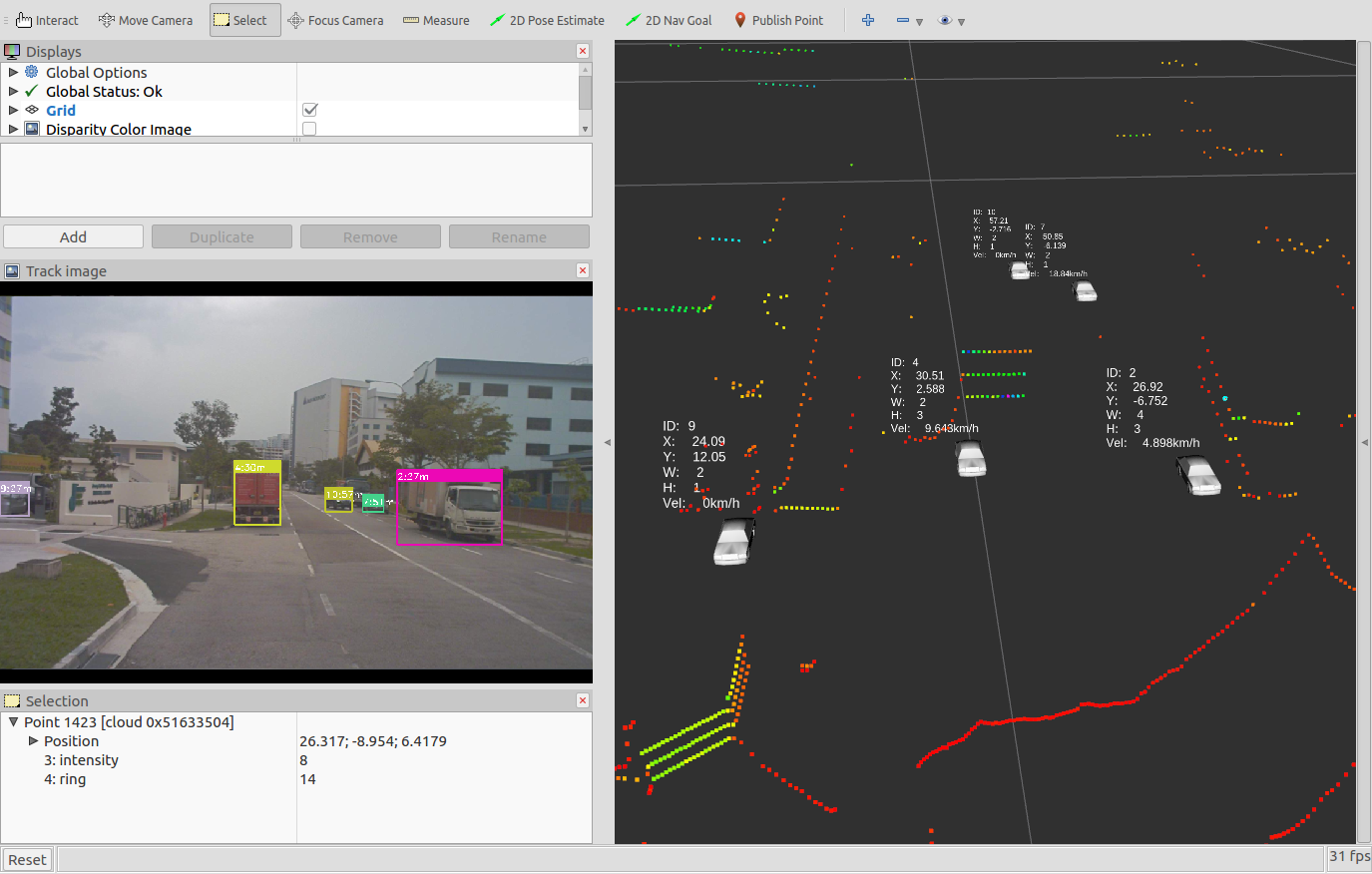Choose the Focus Camera tool
Image resolution: width=1372 pixels, height=874 pixels.
335,20
